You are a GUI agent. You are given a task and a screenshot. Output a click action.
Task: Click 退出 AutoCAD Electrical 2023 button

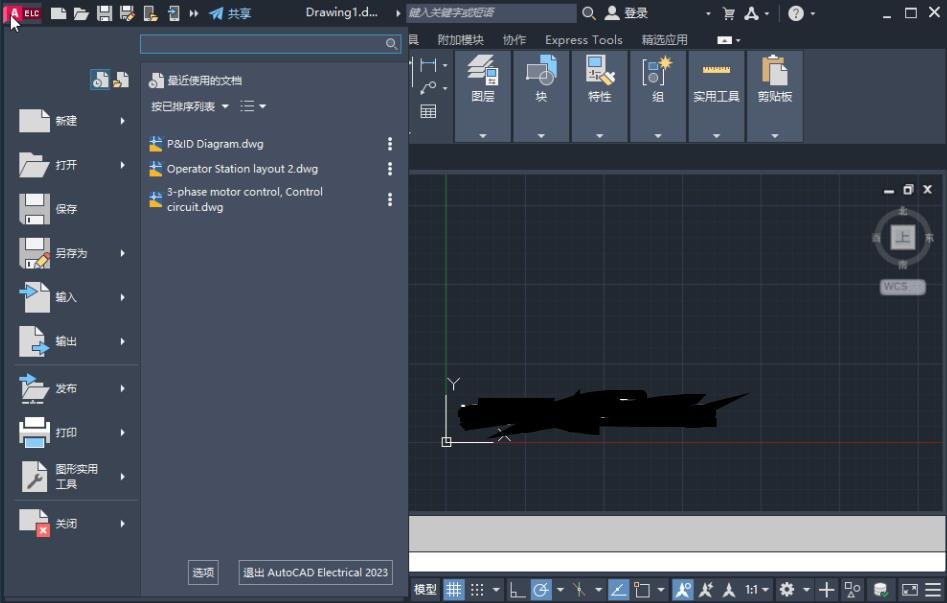tap(315, 572)
